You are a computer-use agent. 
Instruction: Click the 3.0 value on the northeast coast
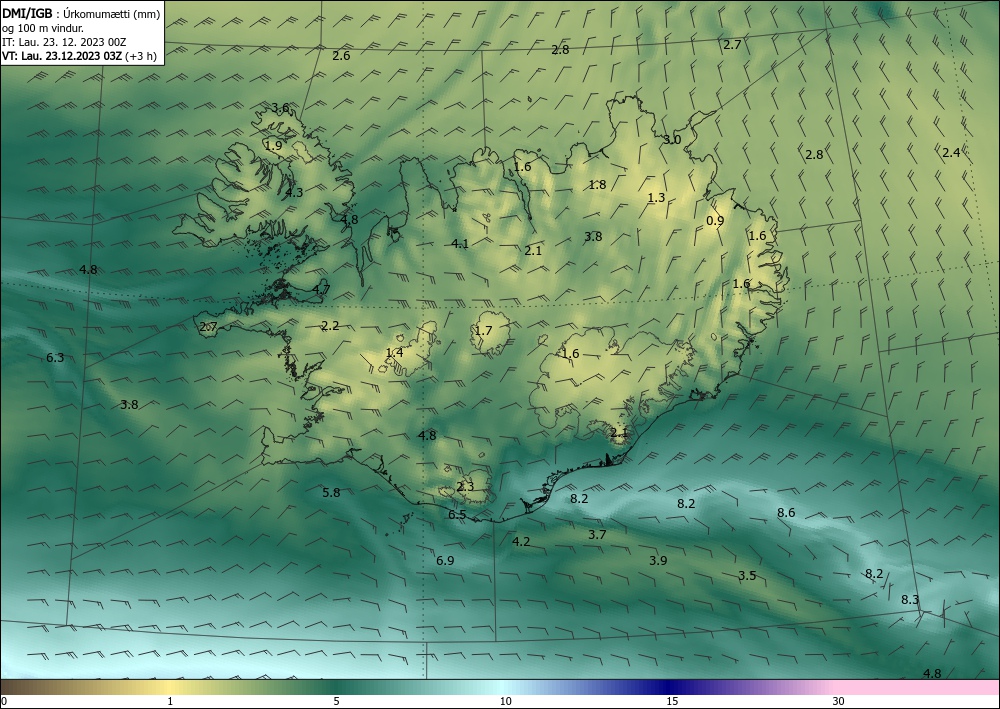pos(672,140)
